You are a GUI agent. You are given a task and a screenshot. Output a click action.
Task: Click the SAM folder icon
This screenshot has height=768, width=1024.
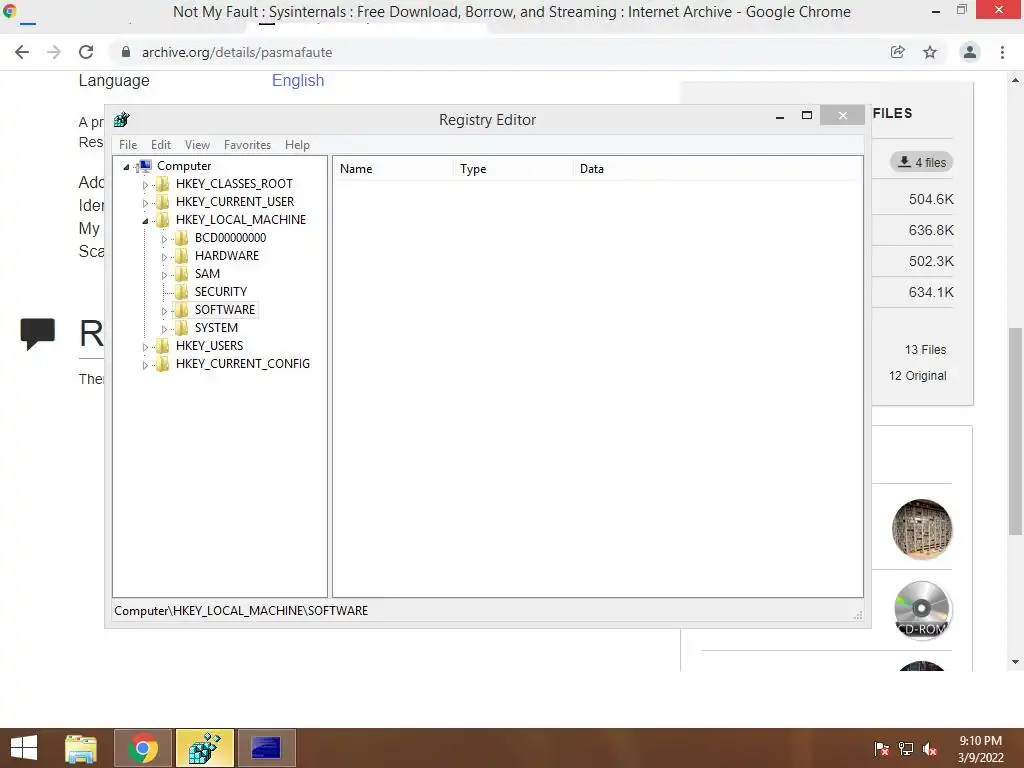[182, 274]
